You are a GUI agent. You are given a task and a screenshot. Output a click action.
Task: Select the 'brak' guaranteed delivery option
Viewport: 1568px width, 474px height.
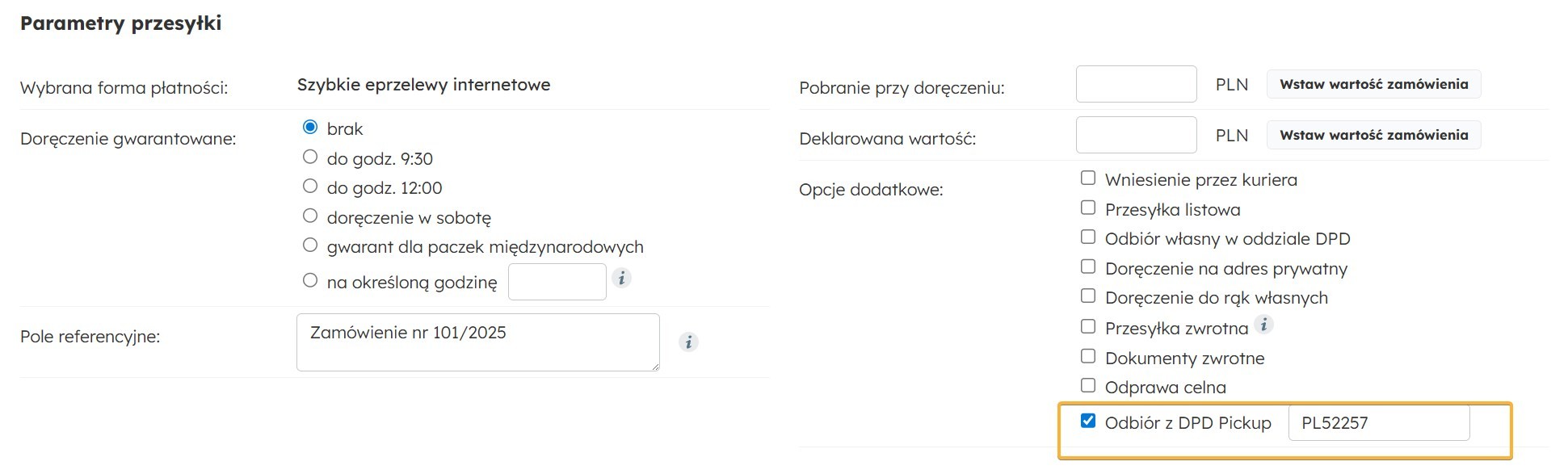pyautogui.click(x=310, y=128)
